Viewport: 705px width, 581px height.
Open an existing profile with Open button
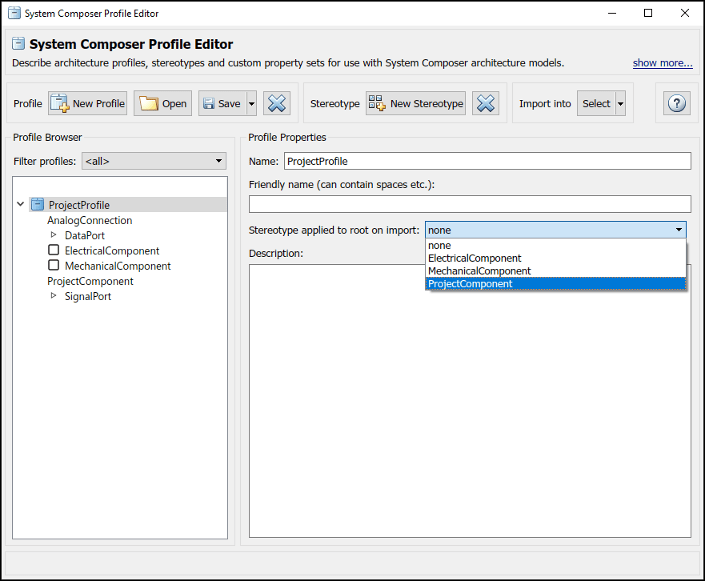[x=163, y=103]
